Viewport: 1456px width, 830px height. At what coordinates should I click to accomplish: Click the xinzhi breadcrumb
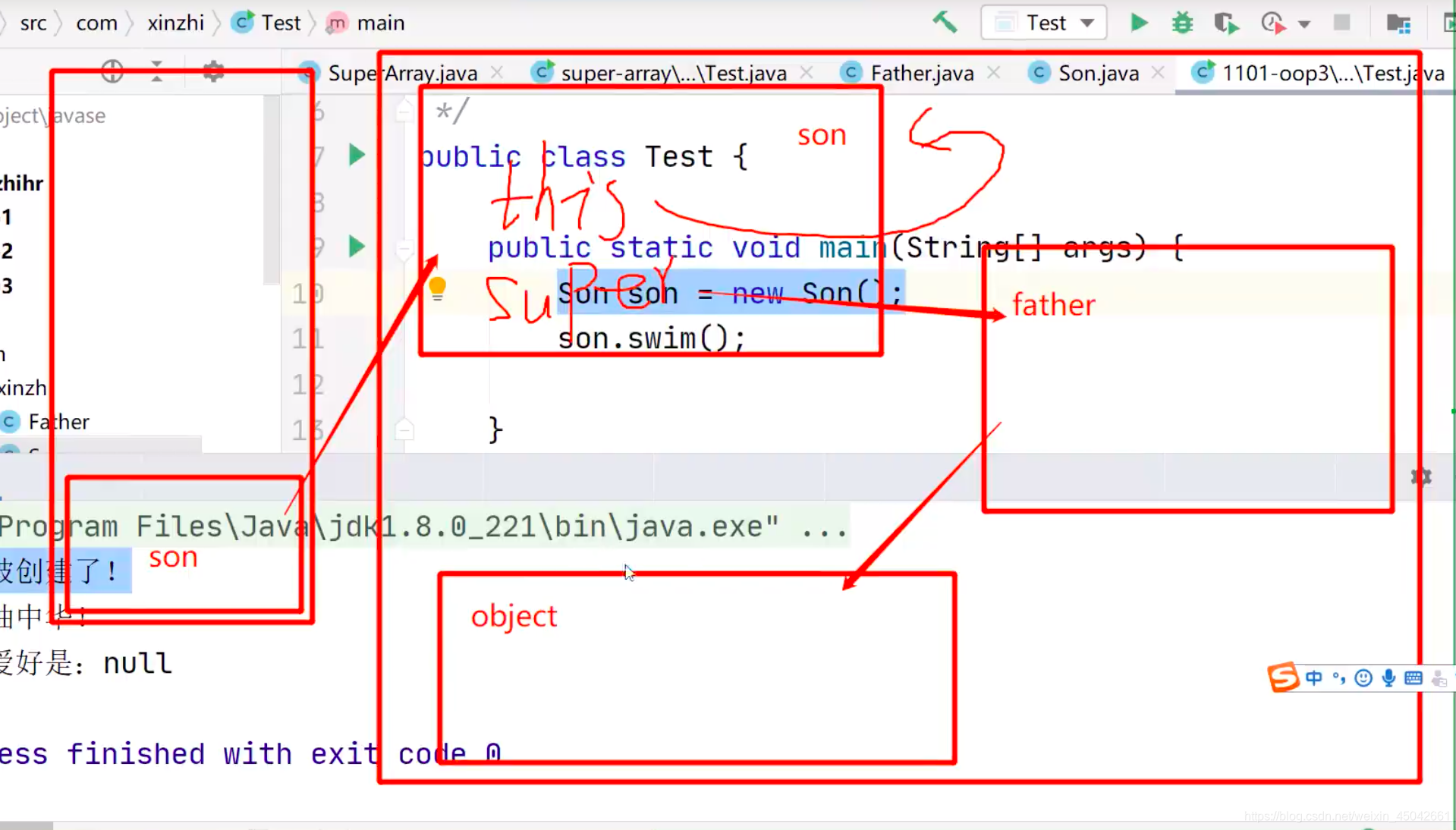click(x=175, y=23)
